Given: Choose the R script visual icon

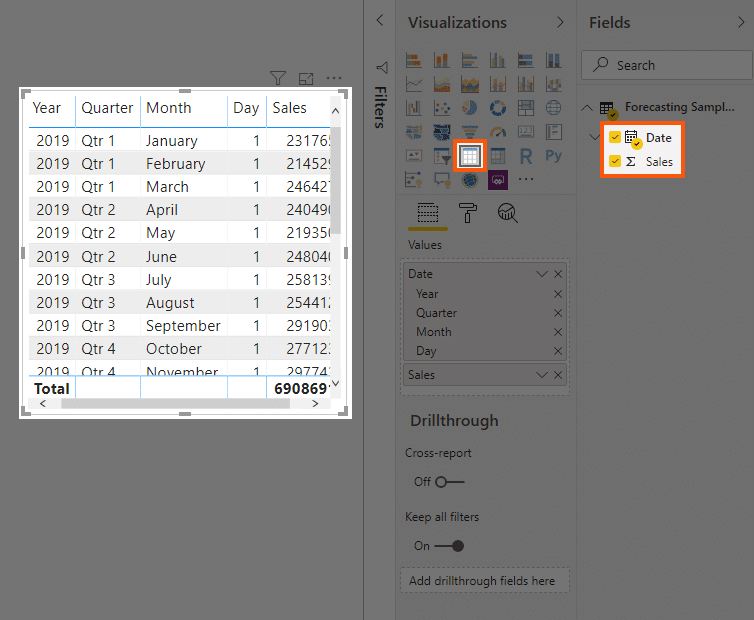Looking at the screenshot, I should [526, 156].
